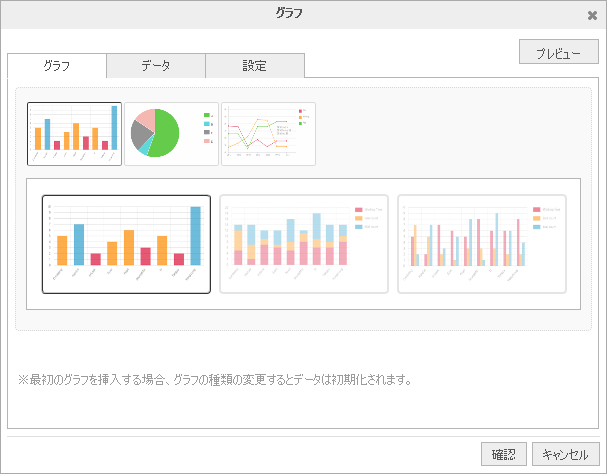Viewport: 607px width, 474px height.
Task: Choose the simple single-series bar chart style
Action: [126, 244]
